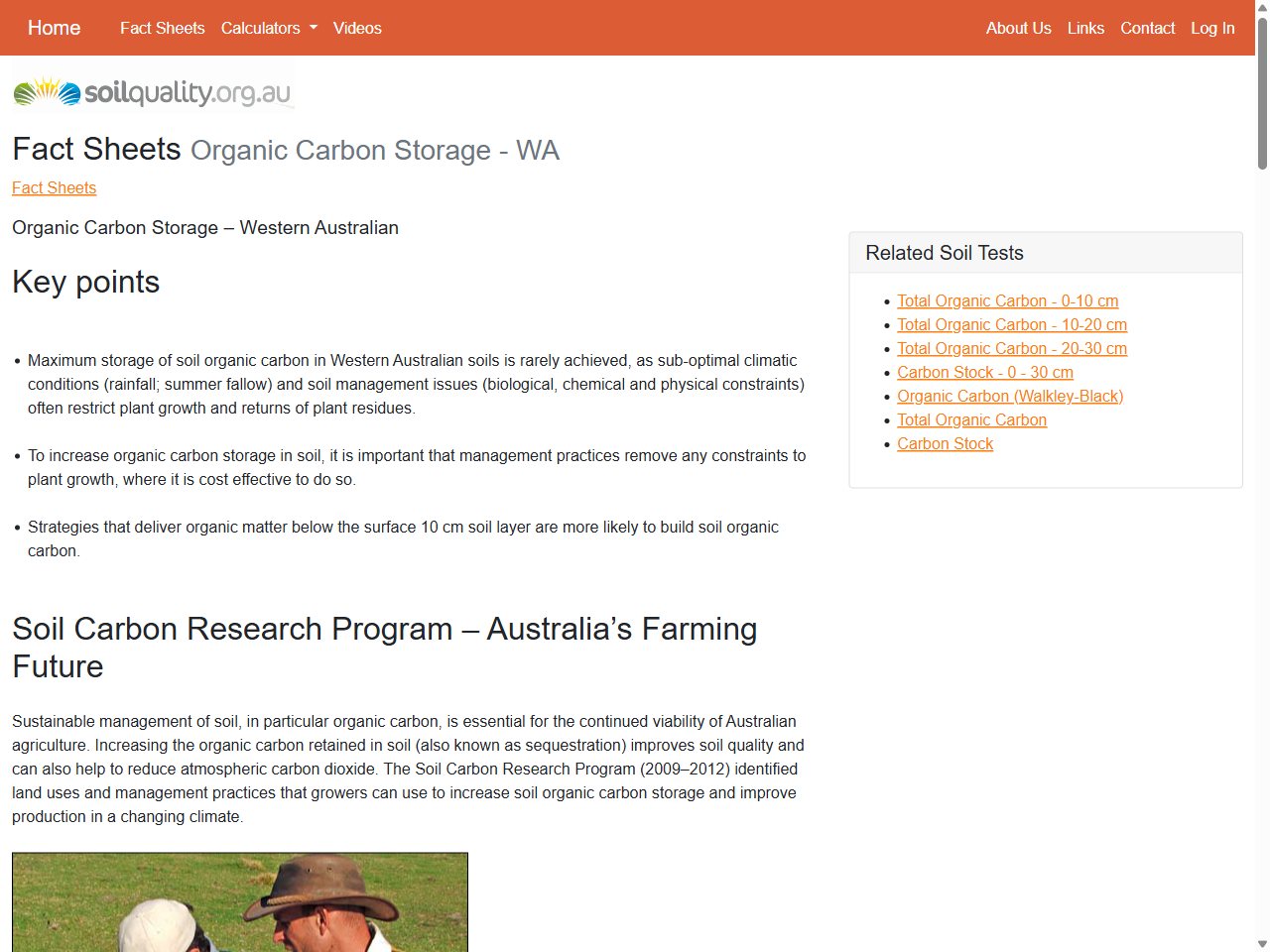
Task: Open the Calculators dropdown menu
Action: coord(261,28)
